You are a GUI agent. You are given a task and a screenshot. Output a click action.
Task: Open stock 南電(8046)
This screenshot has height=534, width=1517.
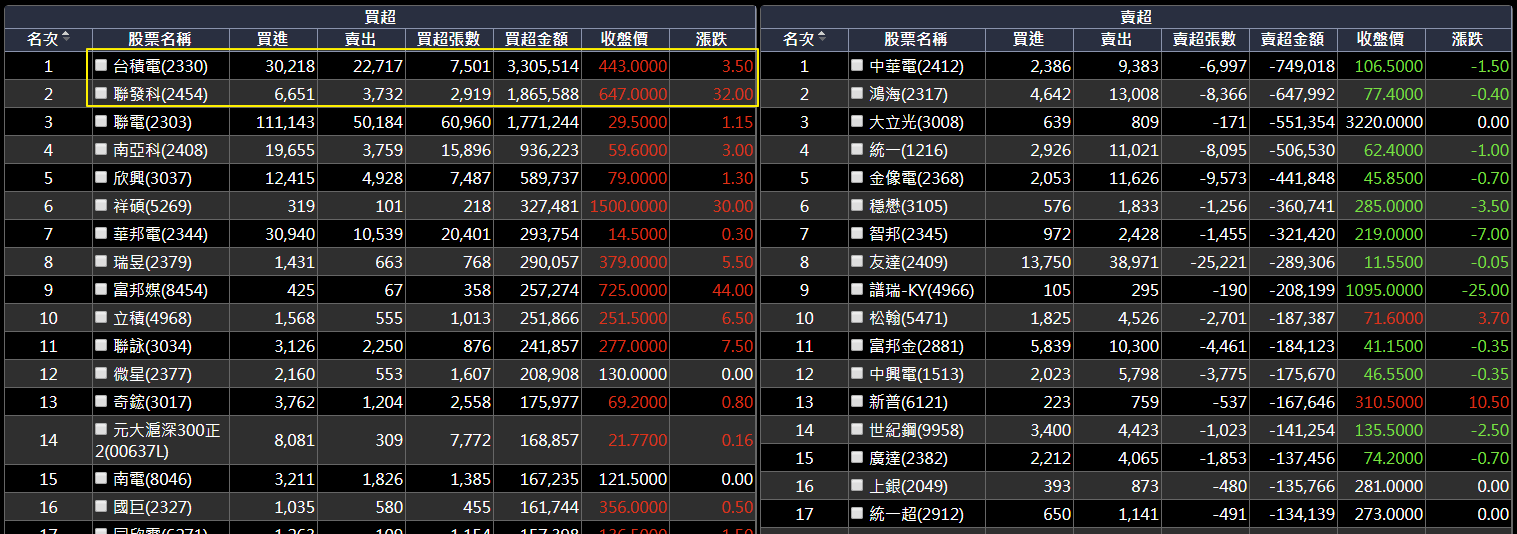pyautogui.click(x=152, y=478)
